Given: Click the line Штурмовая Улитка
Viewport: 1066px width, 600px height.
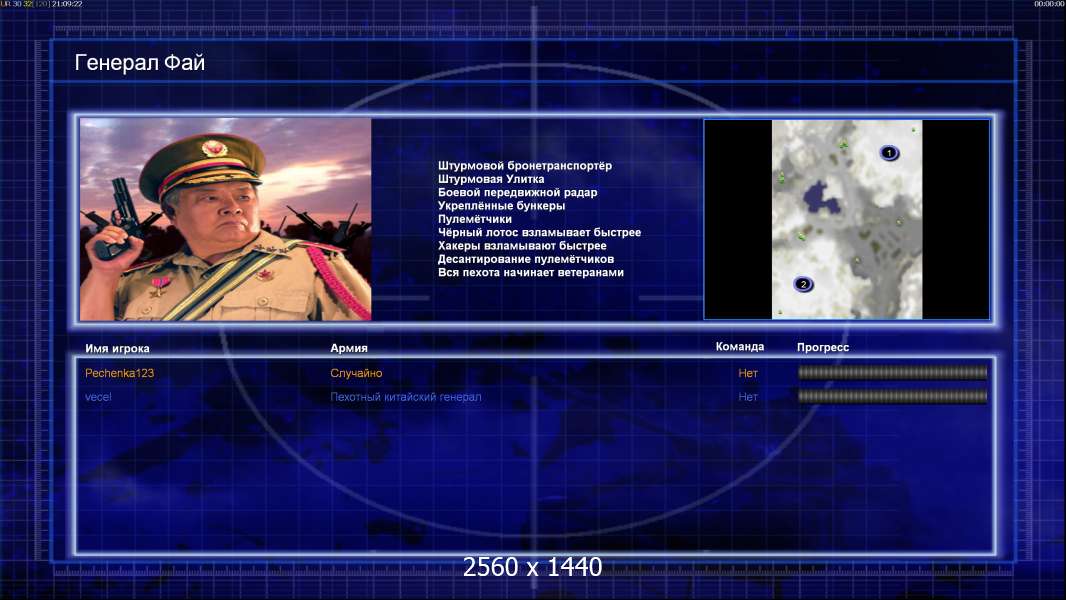Looking at the screenshot, I should click(491, 179).
